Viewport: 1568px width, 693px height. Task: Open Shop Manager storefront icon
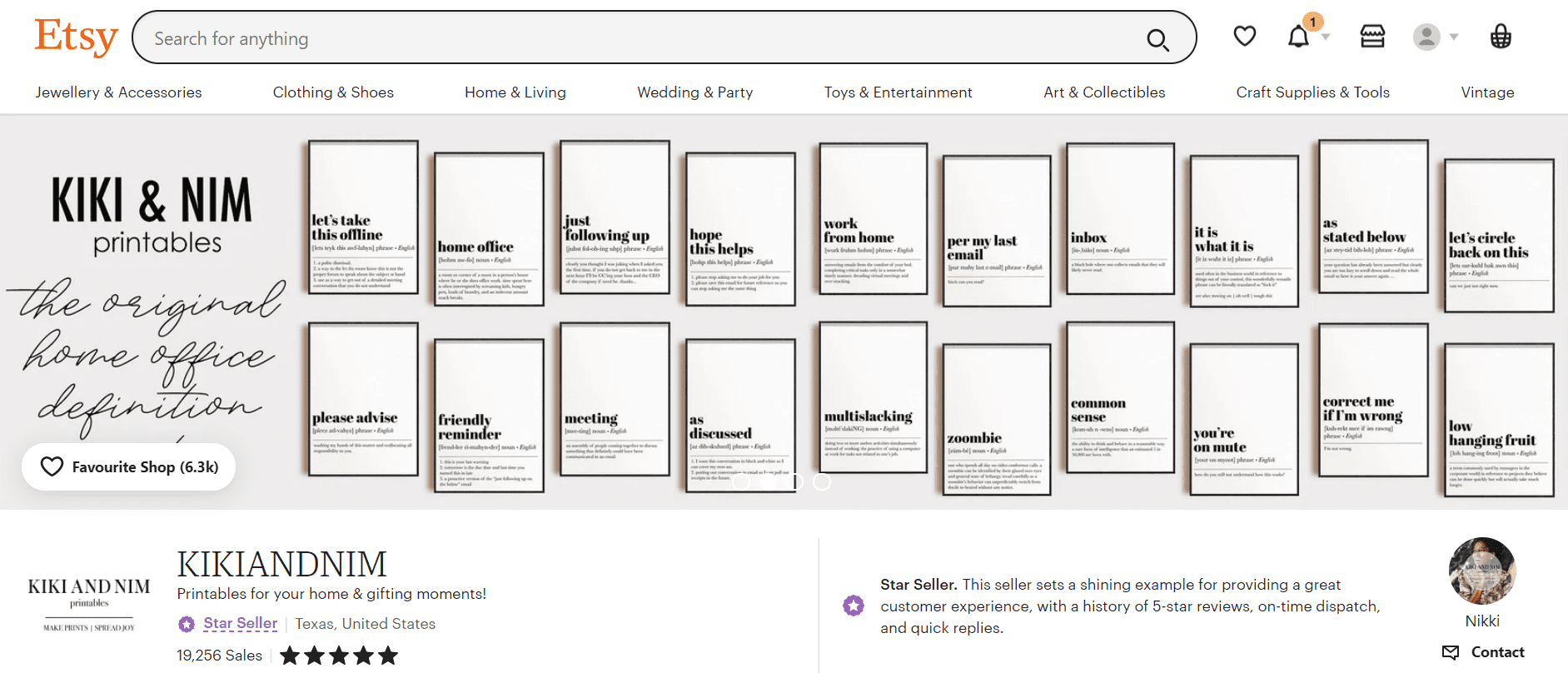pyautogui.click(x=1372, y=36)
